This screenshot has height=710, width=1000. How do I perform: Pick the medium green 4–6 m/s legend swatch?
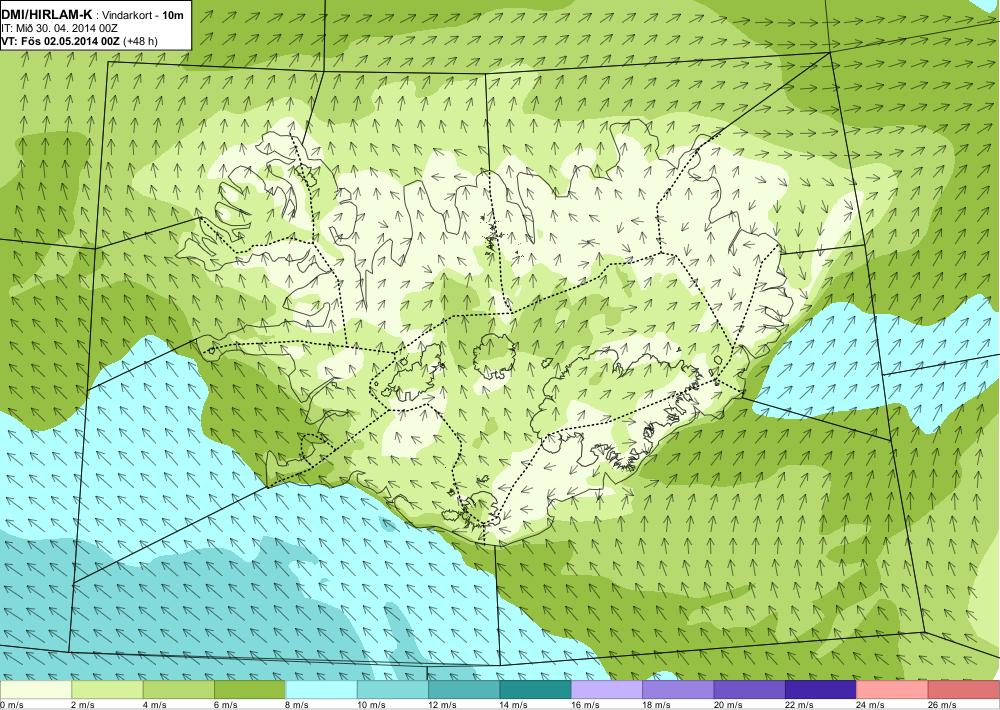(x=179, y=690)
